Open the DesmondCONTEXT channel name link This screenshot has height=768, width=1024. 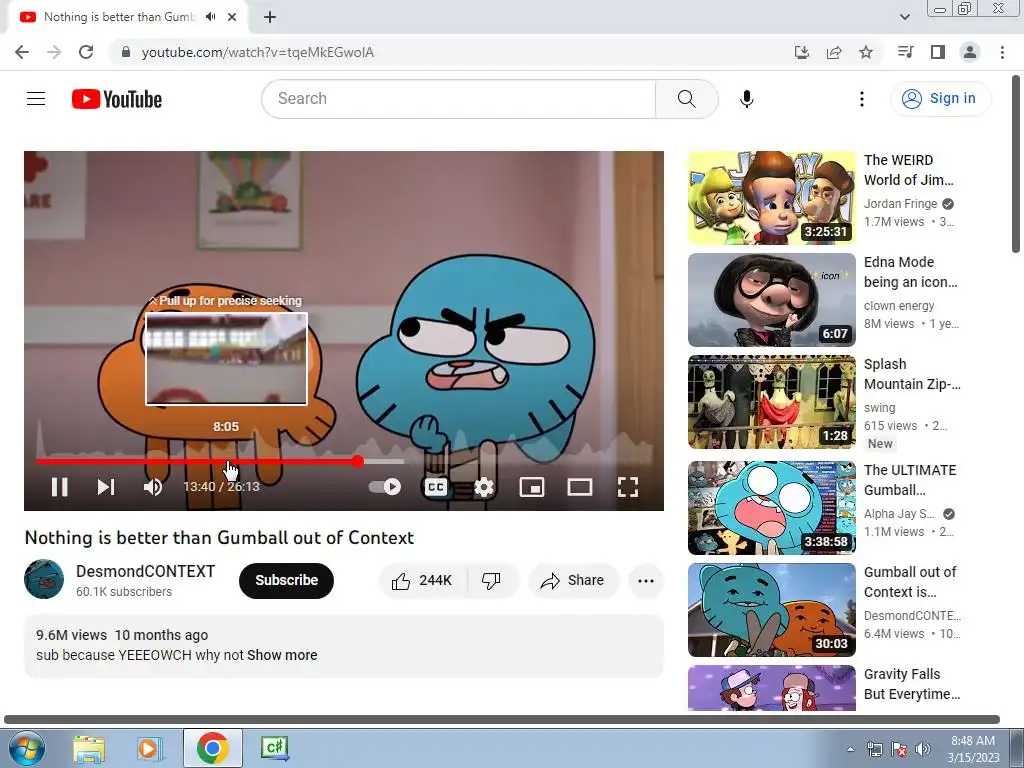click(145, 571)
